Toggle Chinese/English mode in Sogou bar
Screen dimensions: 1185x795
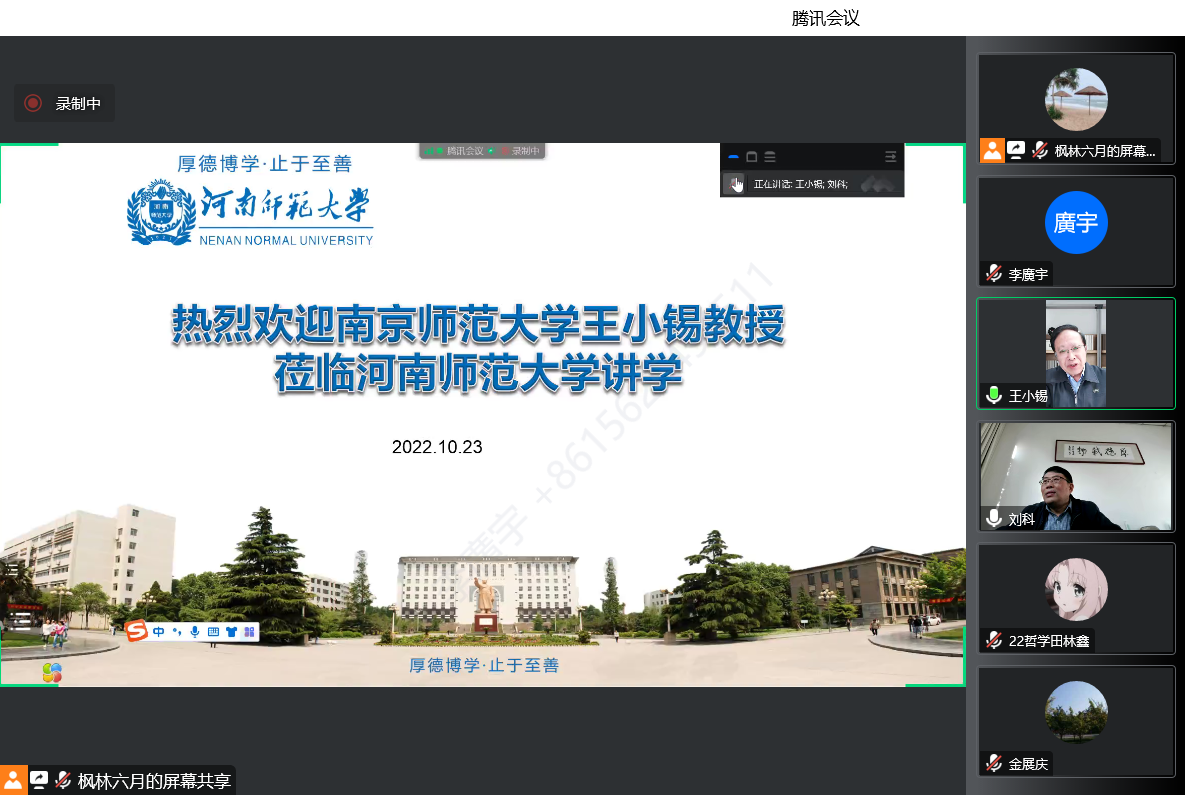tap(159, 631)
